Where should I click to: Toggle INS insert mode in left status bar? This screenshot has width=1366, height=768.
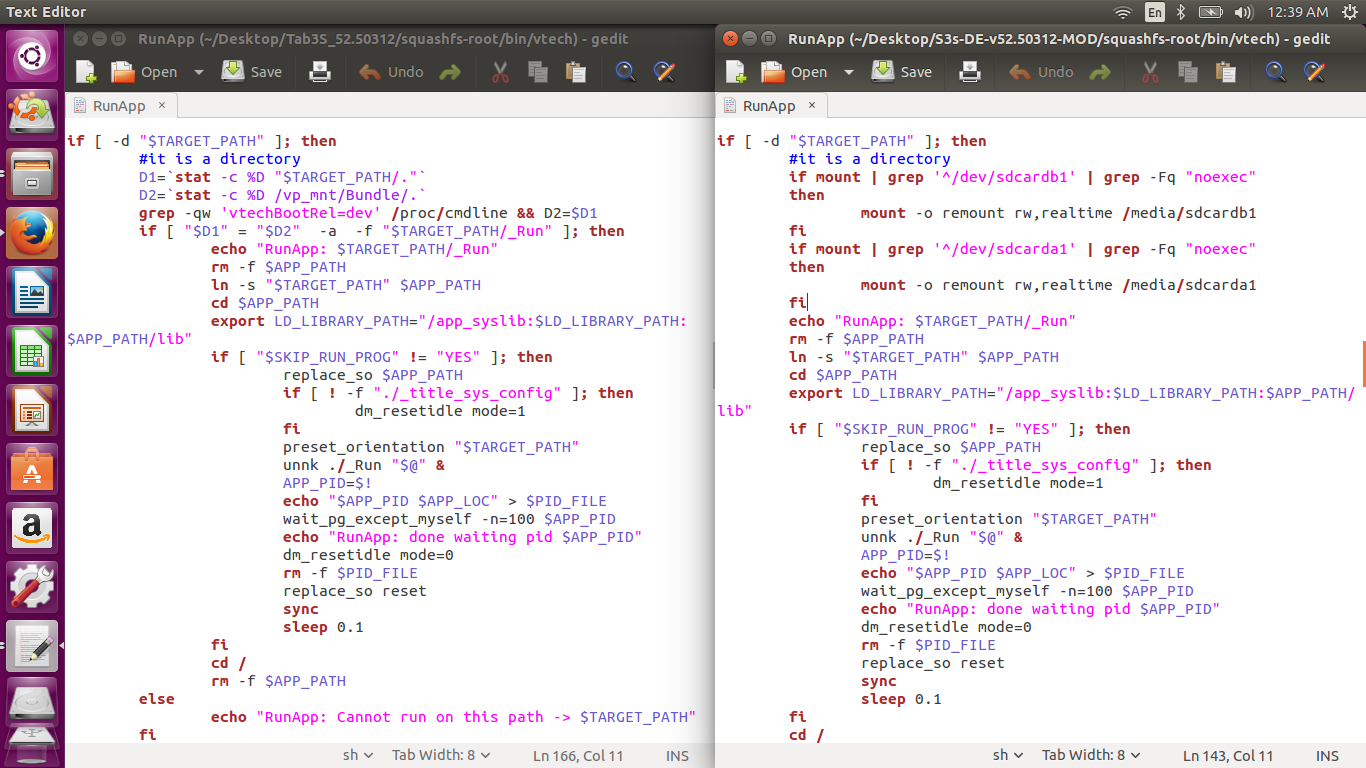pyautogui.click(x=677, y=756)
